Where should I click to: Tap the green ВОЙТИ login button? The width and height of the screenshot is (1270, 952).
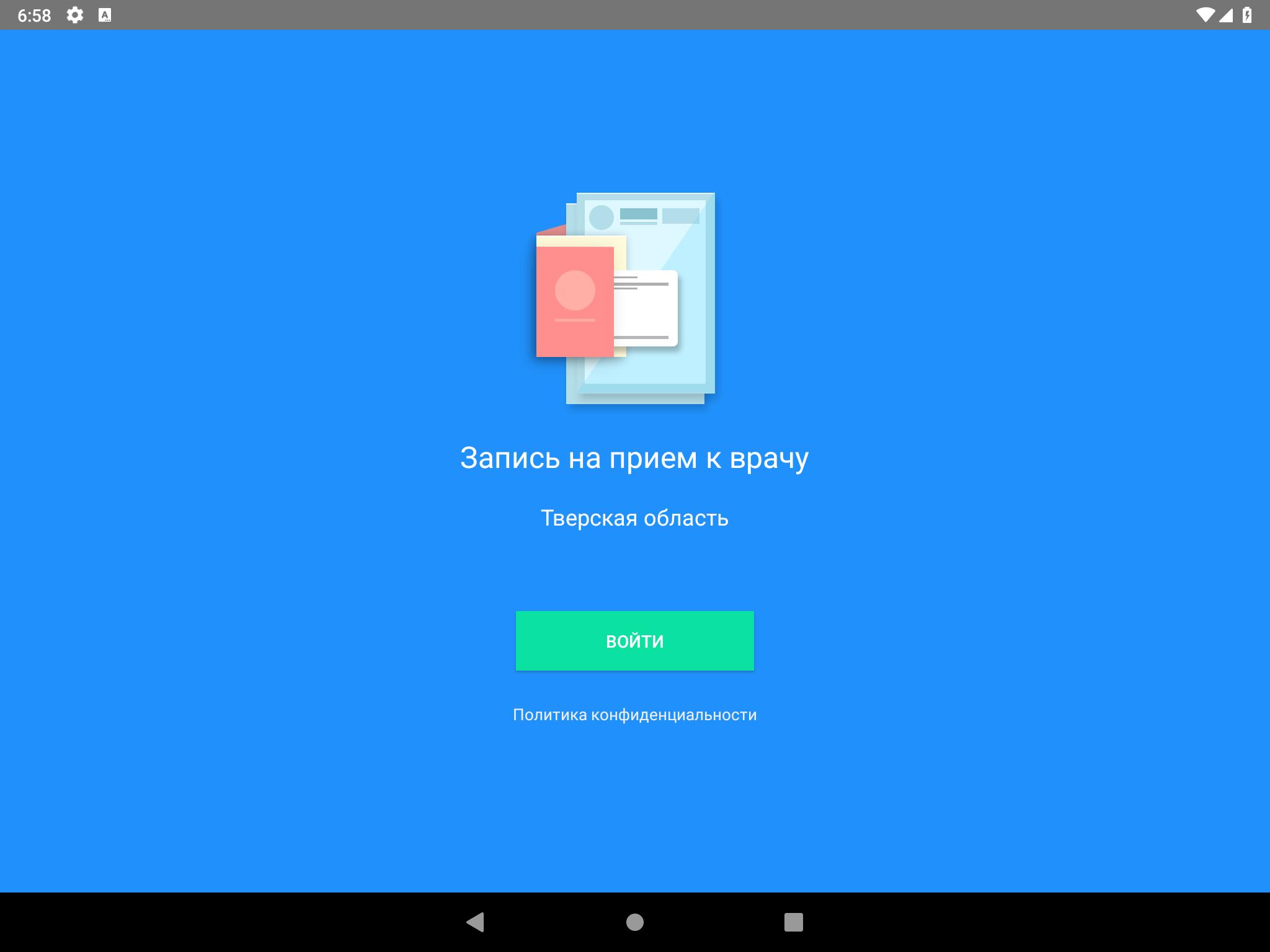[634, 641]
